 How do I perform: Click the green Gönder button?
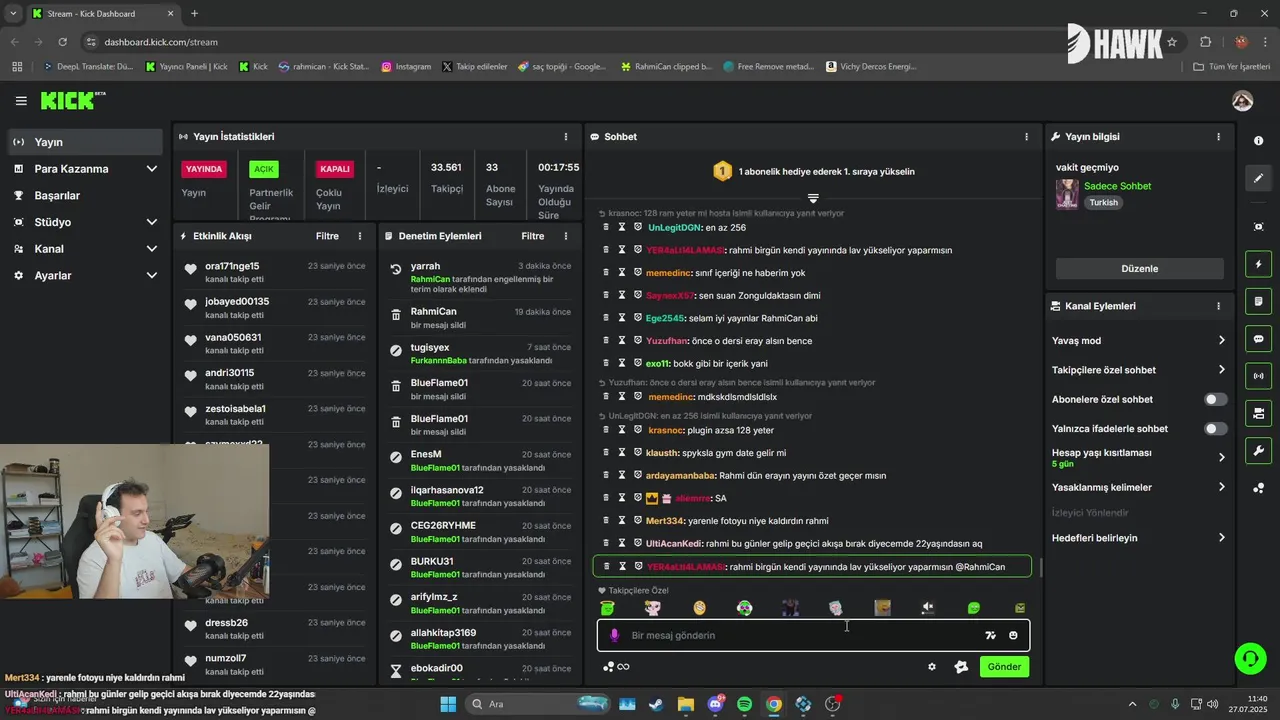pyautogui.click(x=1004, y=667)
